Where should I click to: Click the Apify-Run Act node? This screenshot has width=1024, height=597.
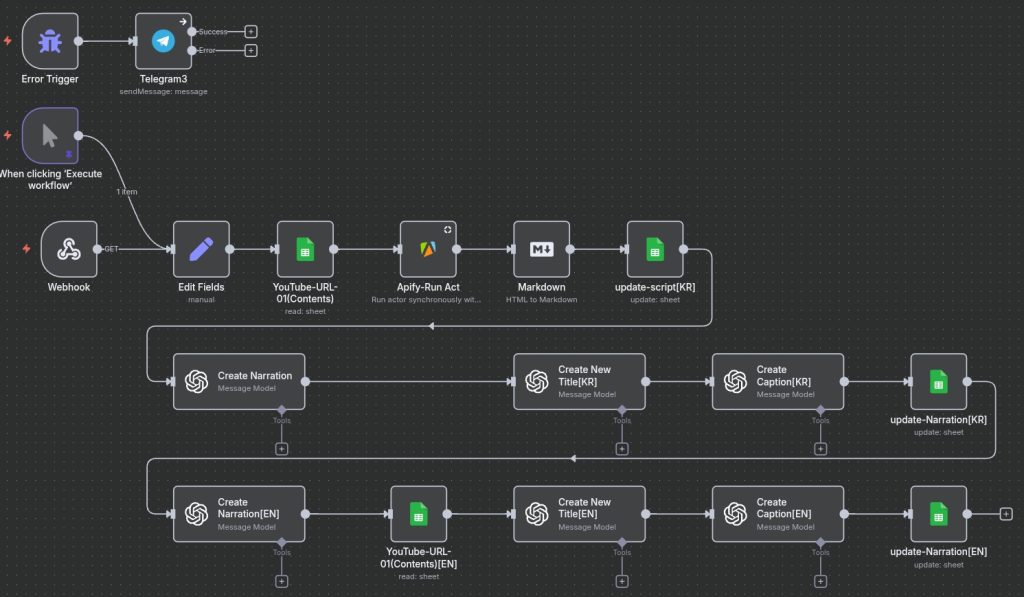tap(428, 249)
